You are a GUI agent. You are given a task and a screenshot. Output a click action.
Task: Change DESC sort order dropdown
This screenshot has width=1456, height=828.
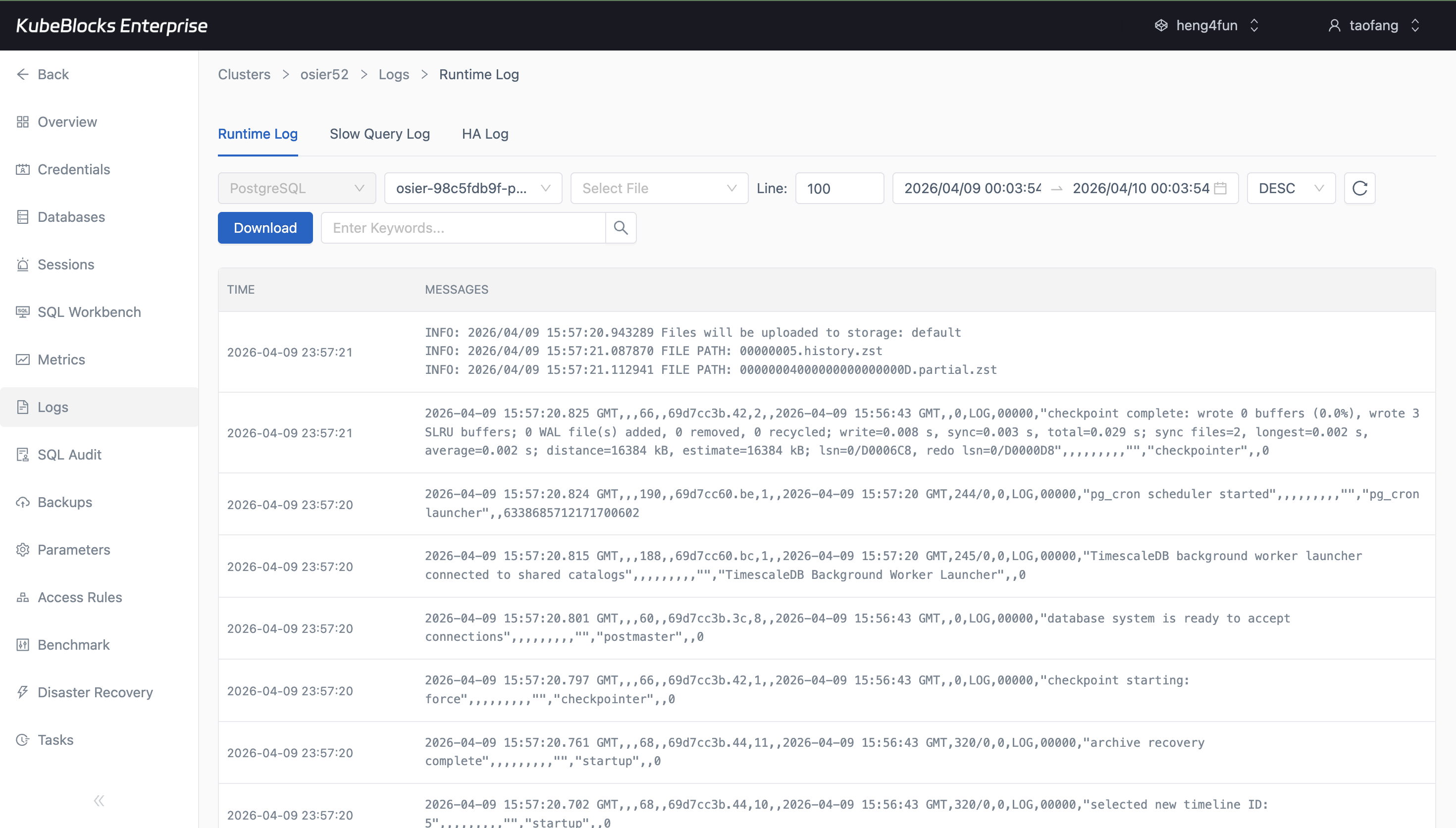click(x=1291, y=188)
